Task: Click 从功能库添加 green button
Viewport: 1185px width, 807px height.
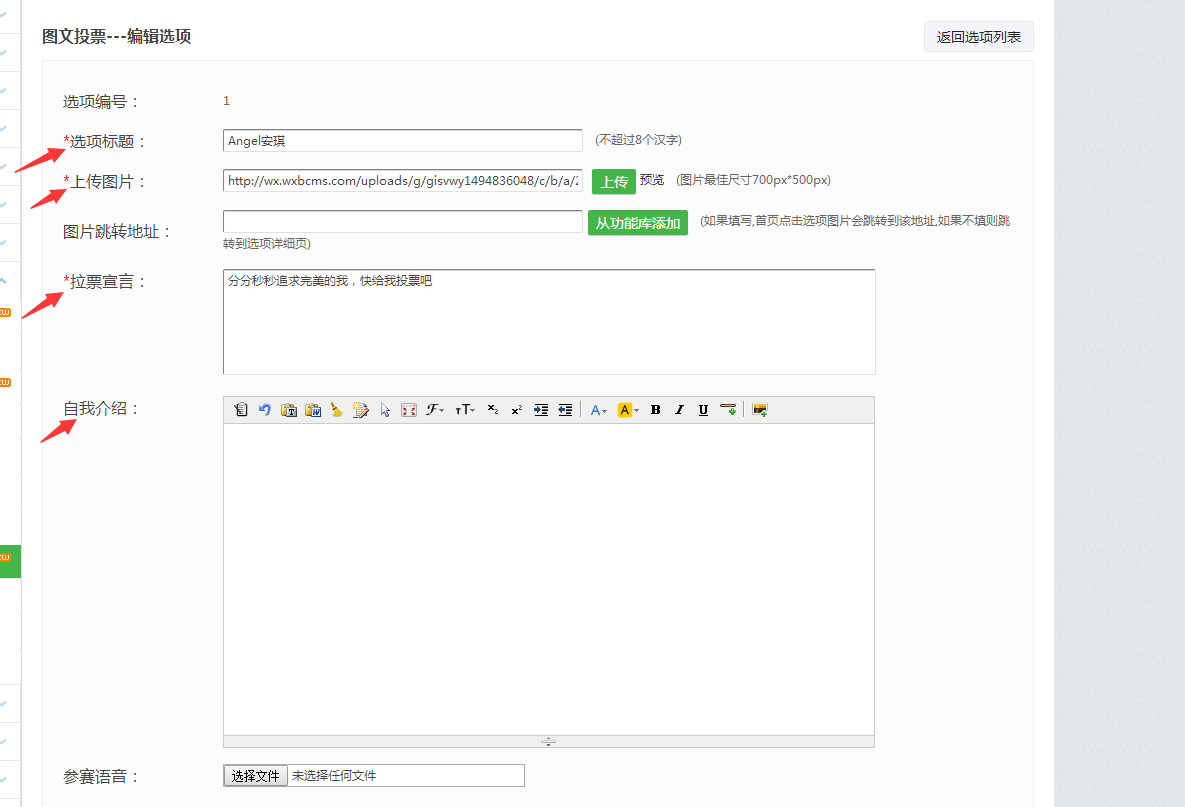Action: coord(637,222)
